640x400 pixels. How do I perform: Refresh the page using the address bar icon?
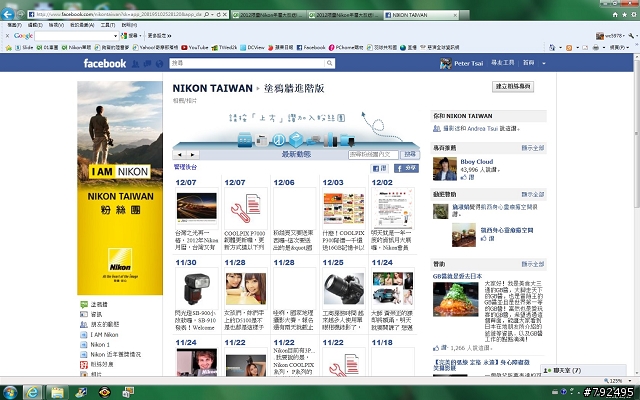point(219,14)
